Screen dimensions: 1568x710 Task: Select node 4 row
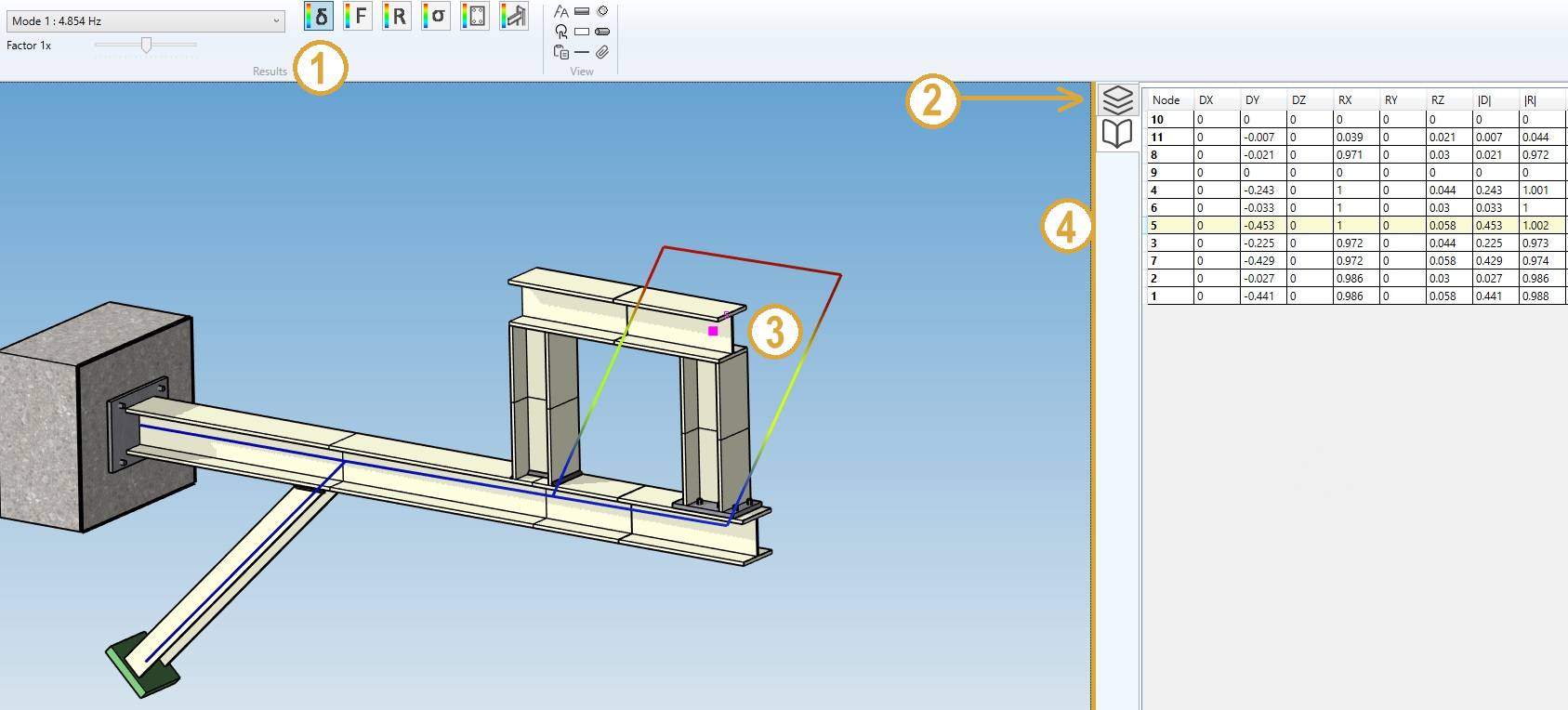tap(1357, 190)
